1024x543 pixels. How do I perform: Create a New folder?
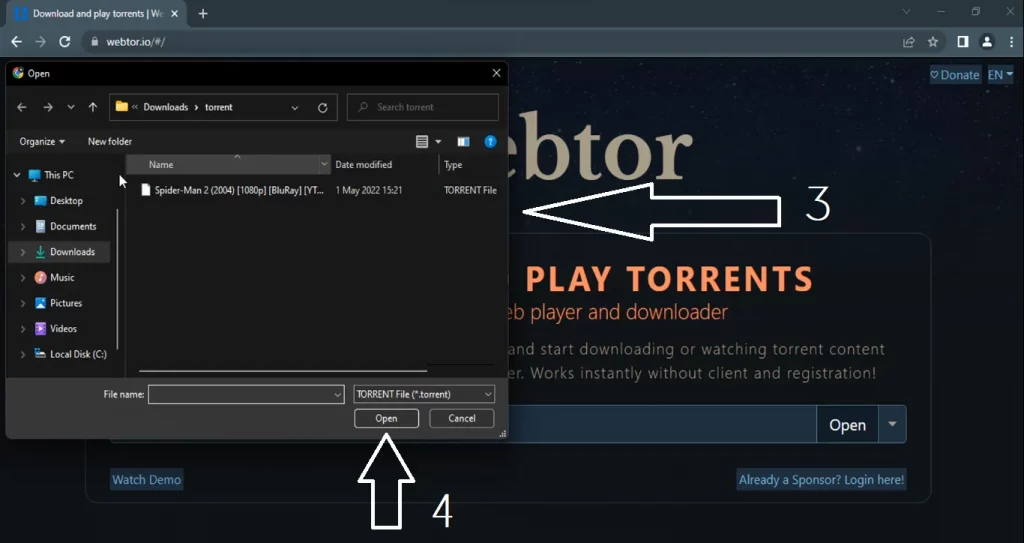(110, 141)
